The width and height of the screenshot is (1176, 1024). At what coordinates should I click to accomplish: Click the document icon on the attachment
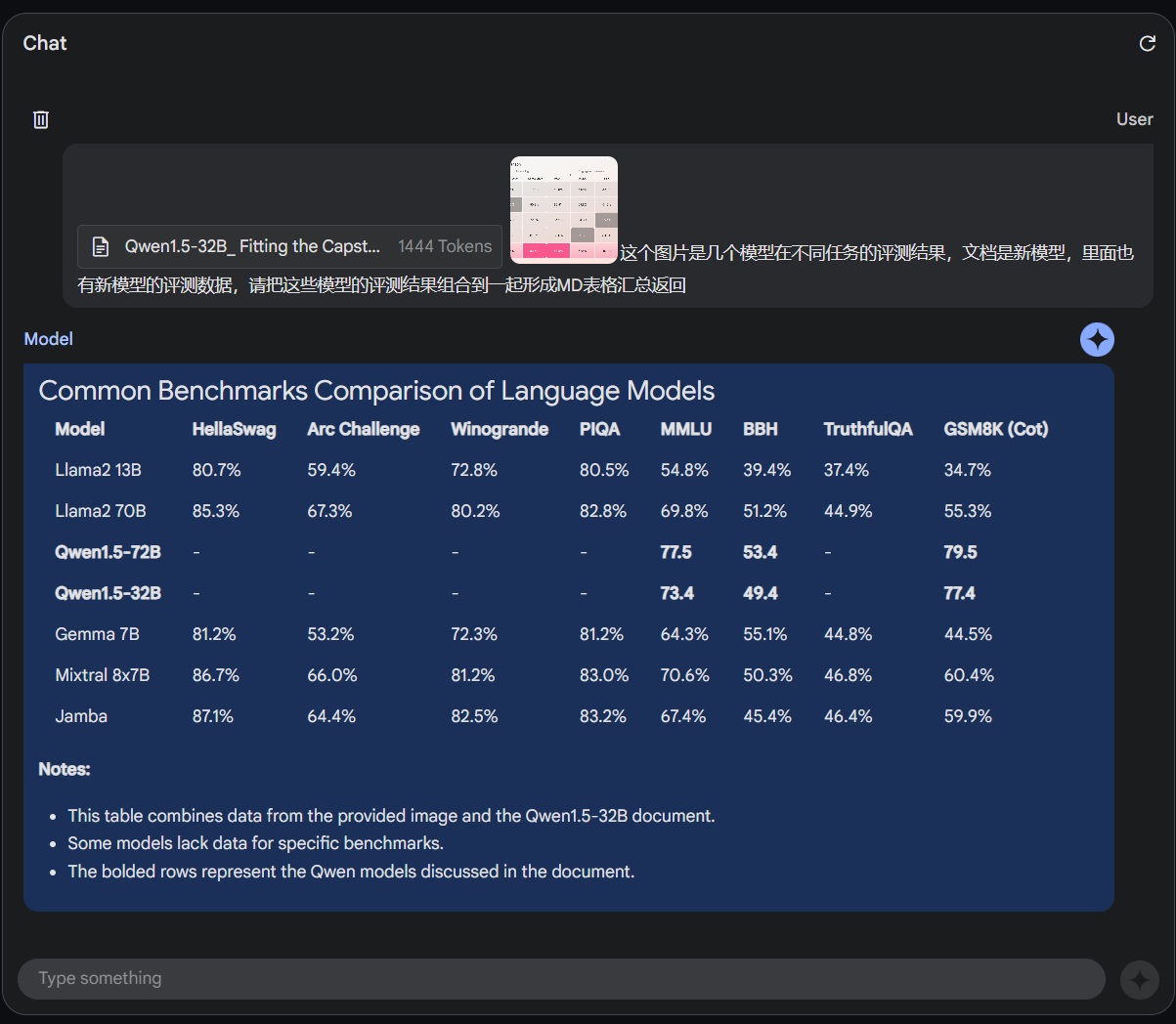coord(100,246)
